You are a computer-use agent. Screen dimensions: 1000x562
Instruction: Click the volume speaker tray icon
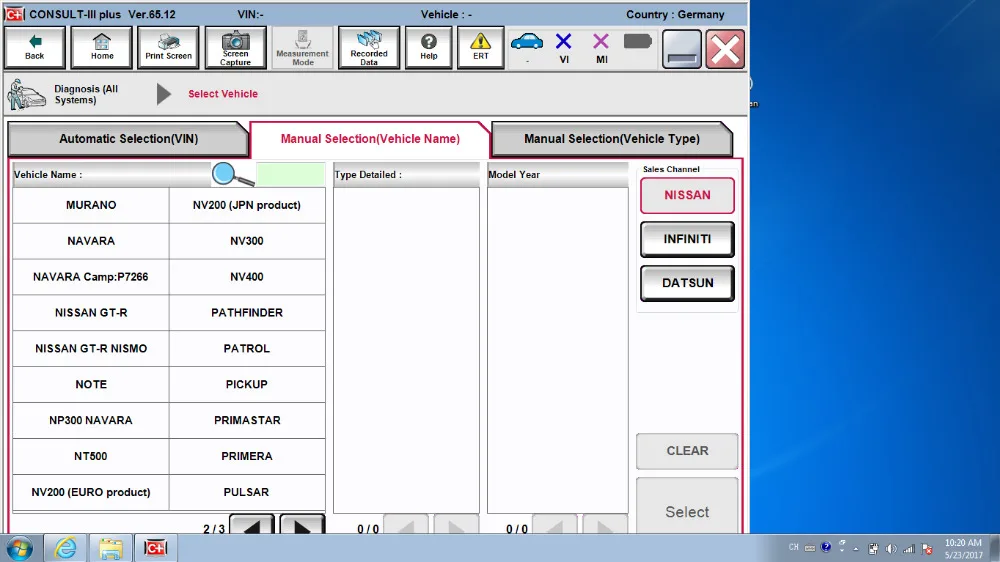pos(891,548)
